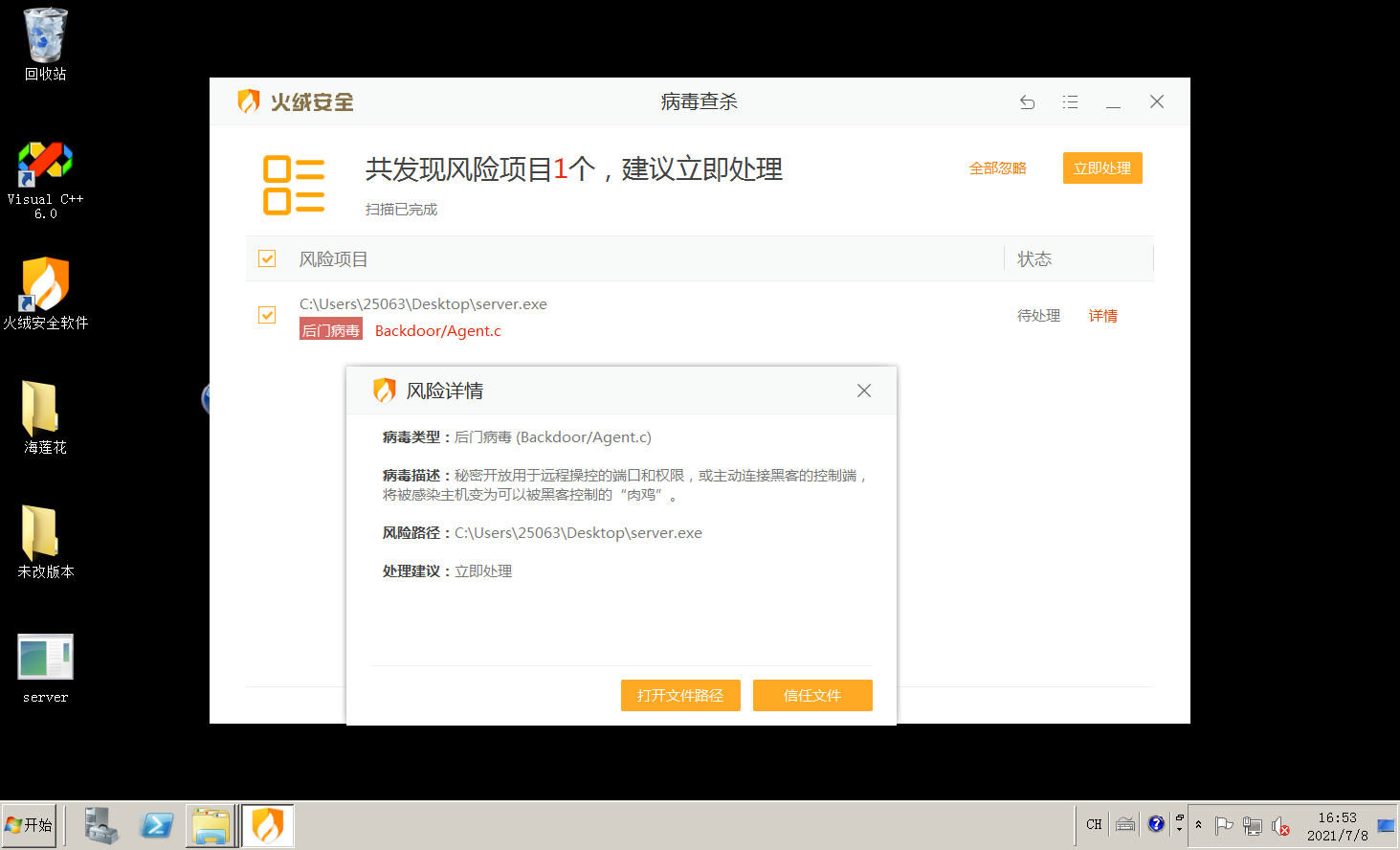Click the show desktop icon in tray
The width and height of the screenshot is (1400, 850).
coord(1386,825)
